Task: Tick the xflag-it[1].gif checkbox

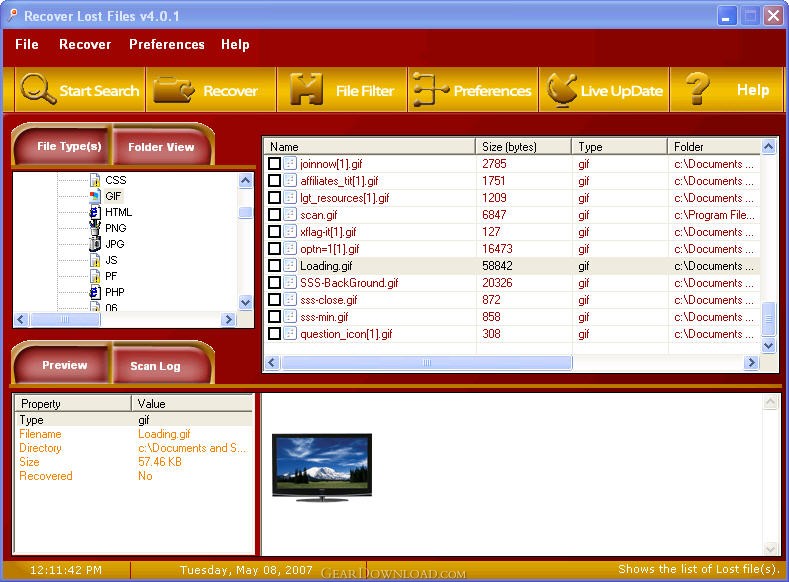Action: pyautogui.click(x=274, y=231)
